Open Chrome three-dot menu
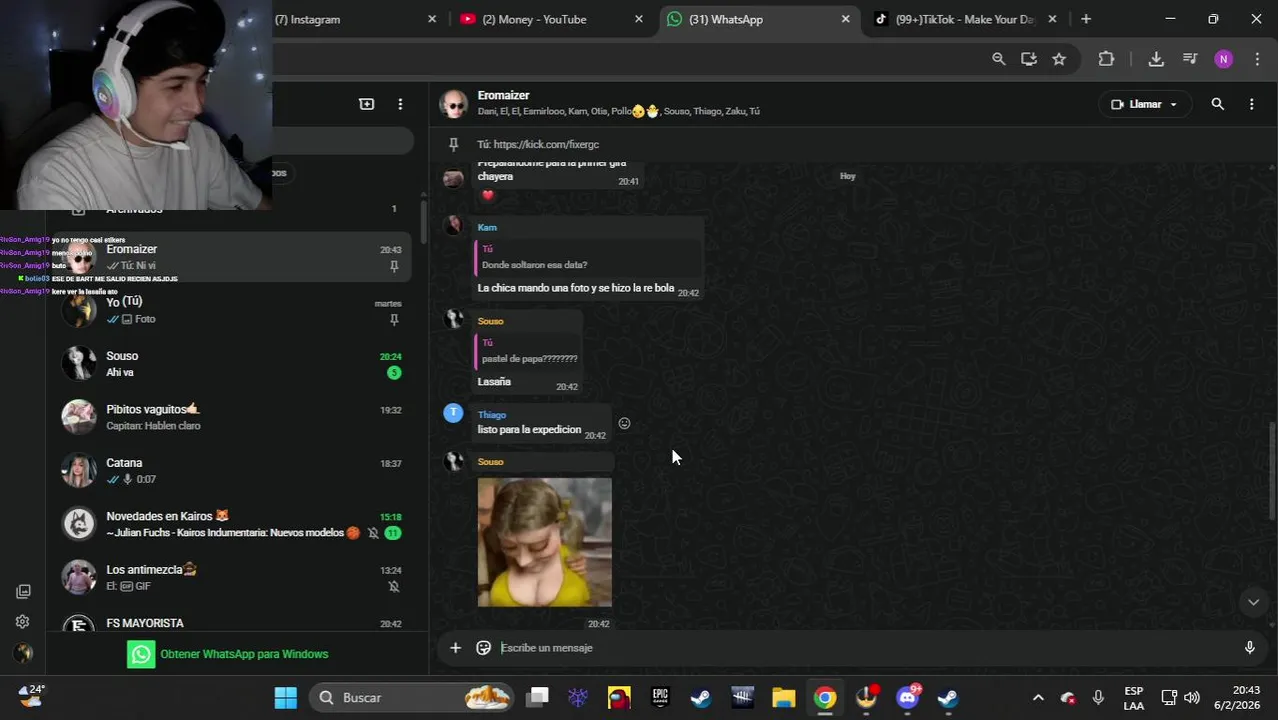The image size is (1278, 720). (1257, 59)
